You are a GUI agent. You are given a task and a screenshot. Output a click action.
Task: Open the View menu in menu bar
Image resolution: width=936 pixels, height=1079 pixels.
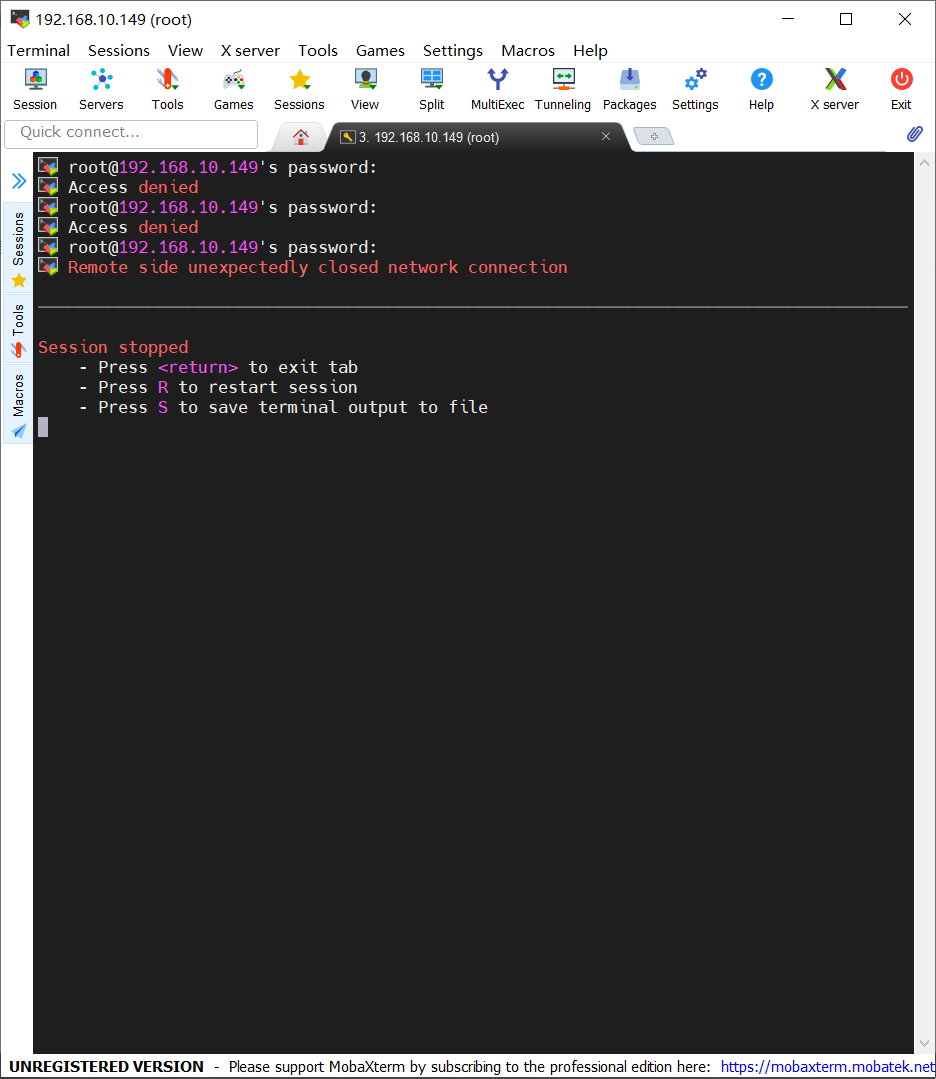[185, 50]
